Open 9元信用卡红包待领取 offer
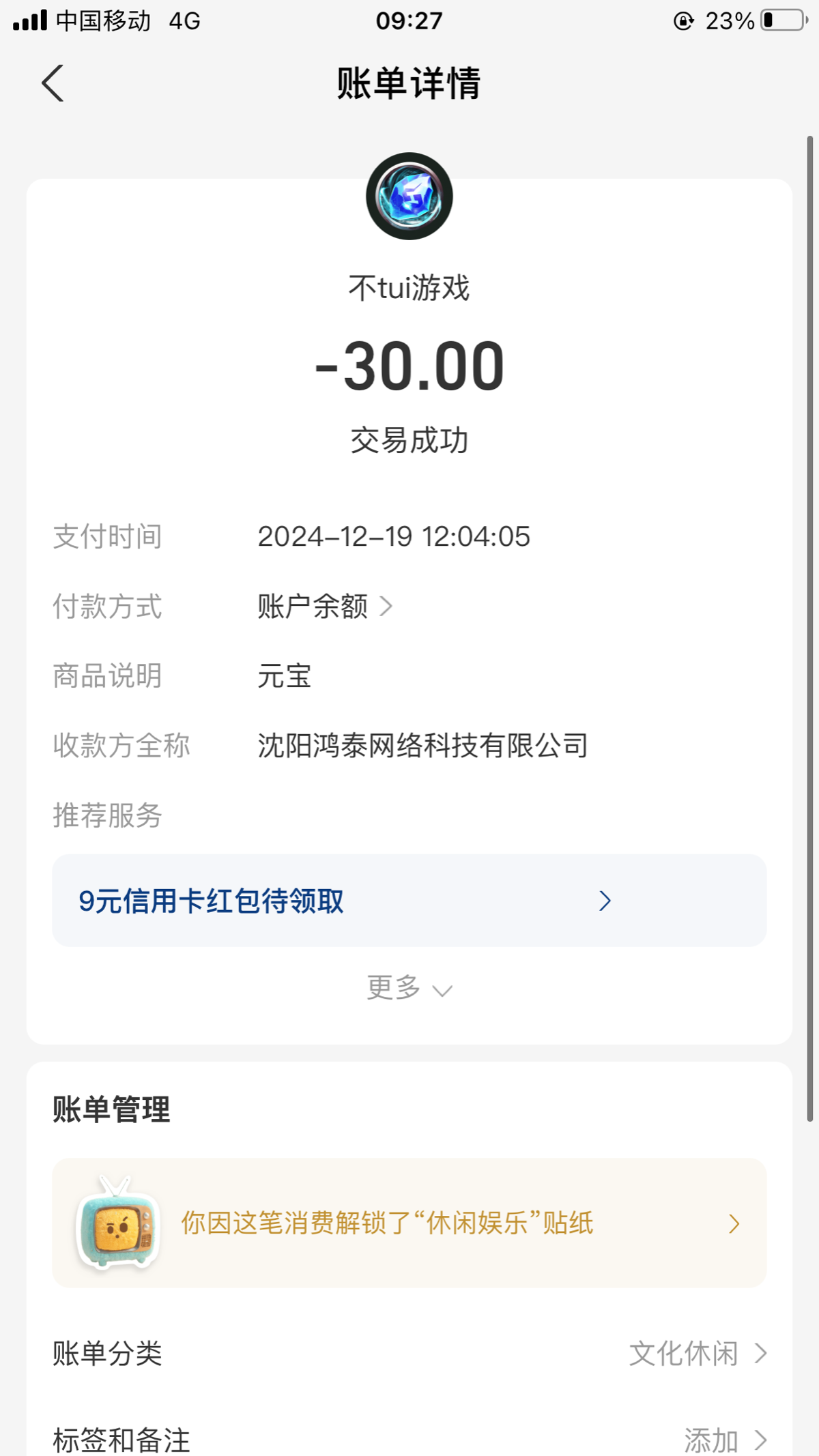 pyautogui.click(x=212, y=901)
